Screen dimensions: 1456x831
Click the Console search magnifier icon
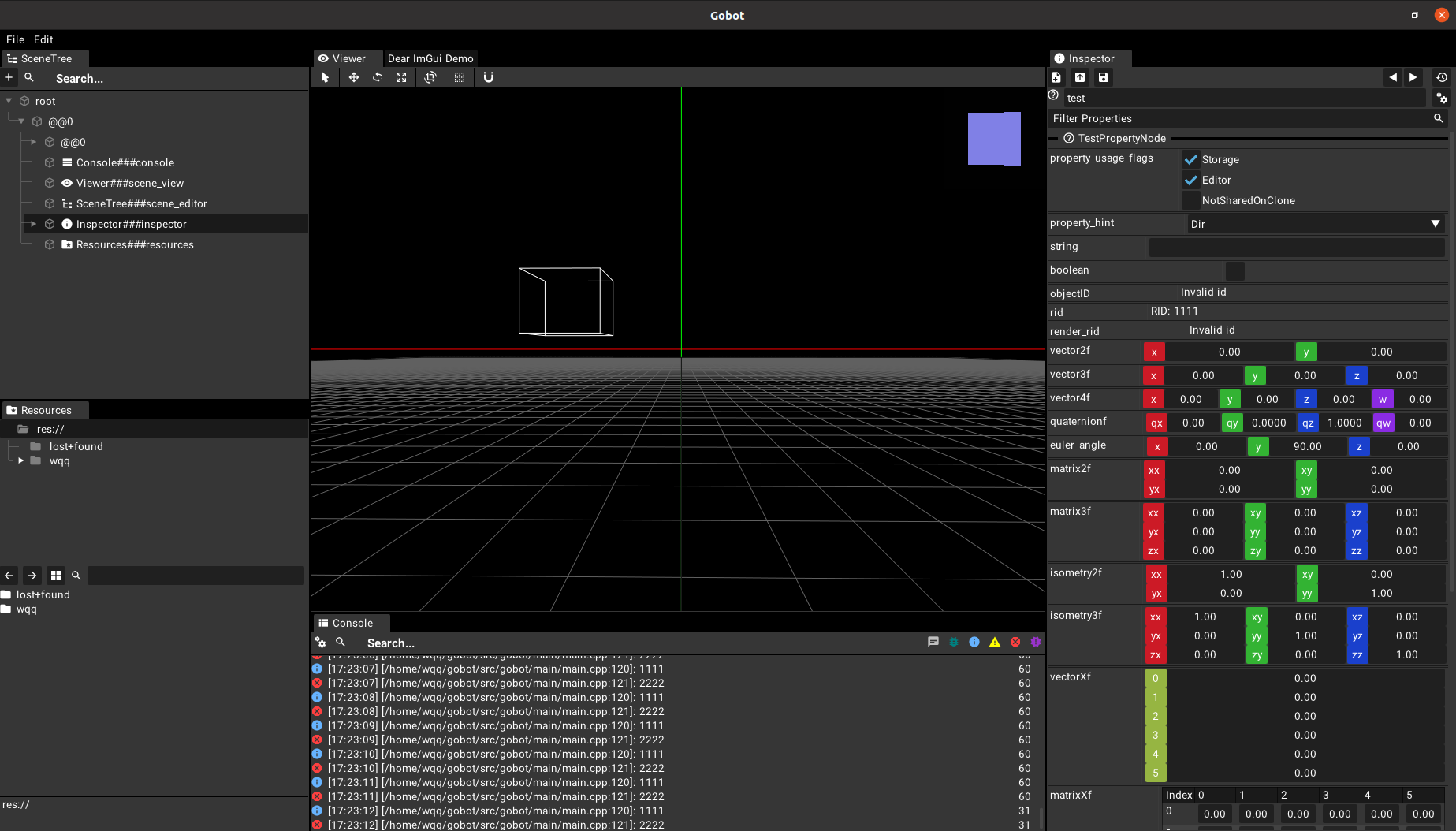click(341, 643)
